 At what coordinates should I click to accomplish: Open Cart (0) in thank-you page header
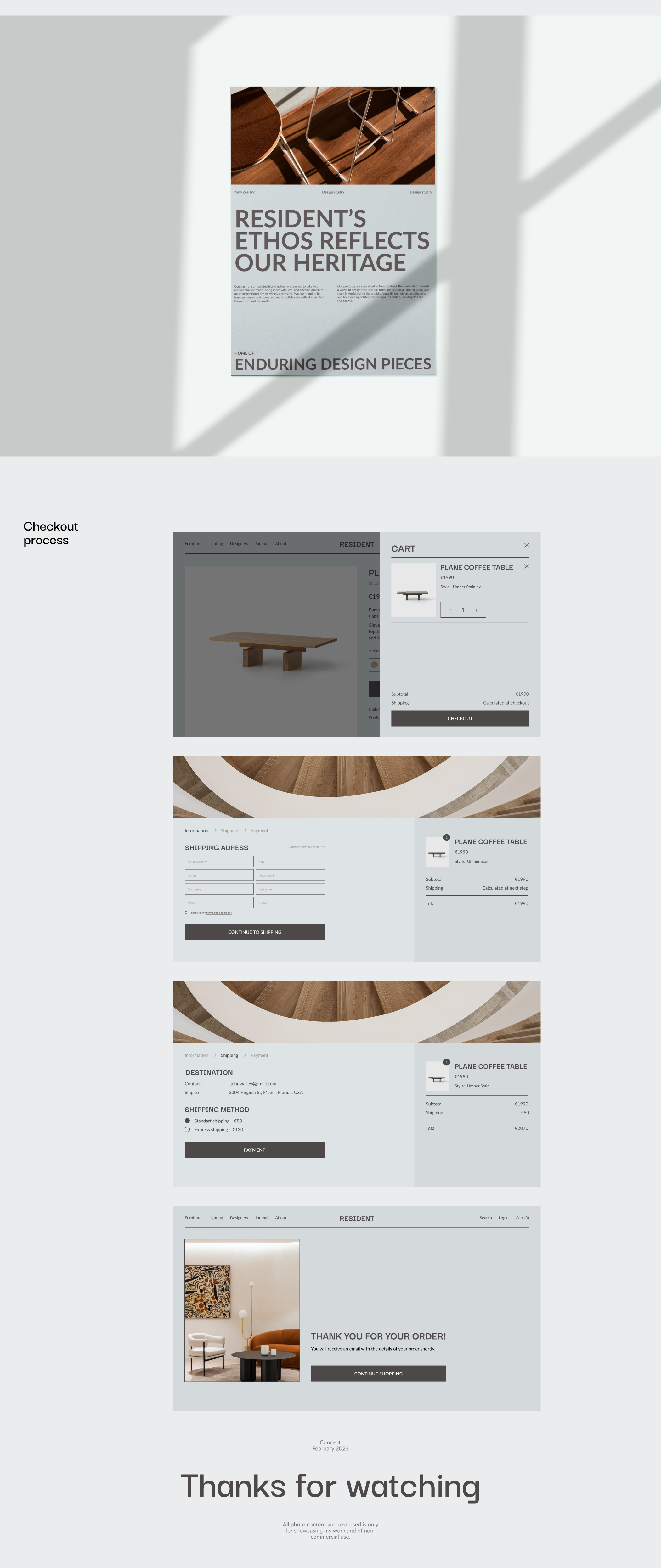522,1218
